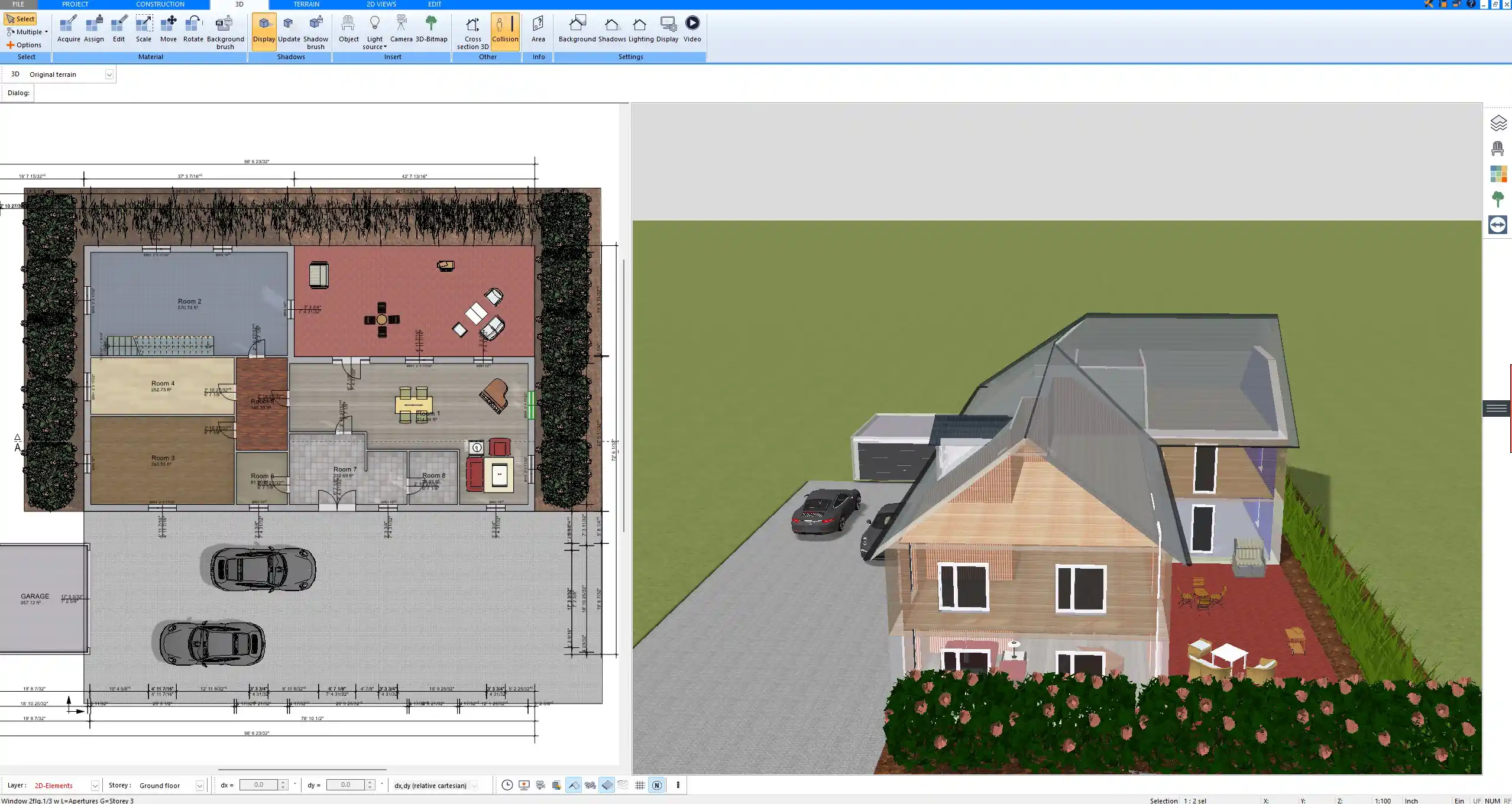Image resolution: width=1512 pixels, height=804 pixels.
Task: Open the Shadow brush tool
Action: pos(315,32)
